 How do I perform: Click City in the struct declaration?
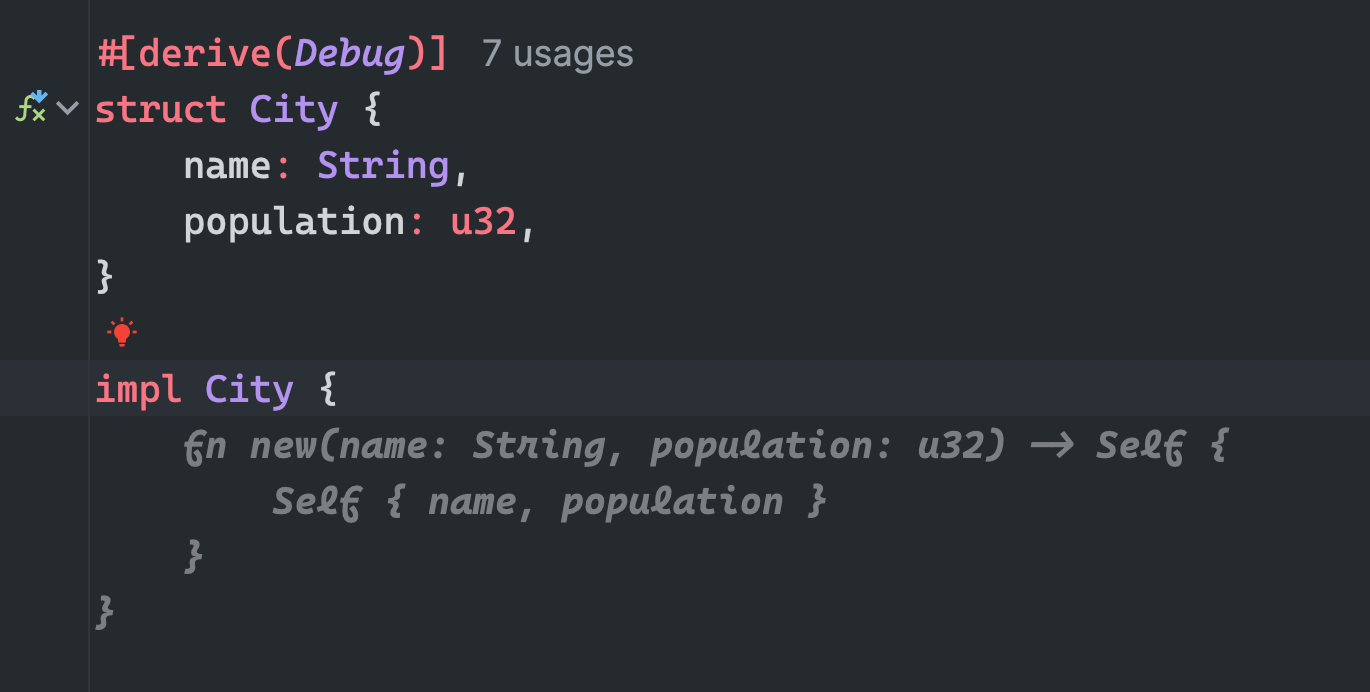(x=293, y=109)
